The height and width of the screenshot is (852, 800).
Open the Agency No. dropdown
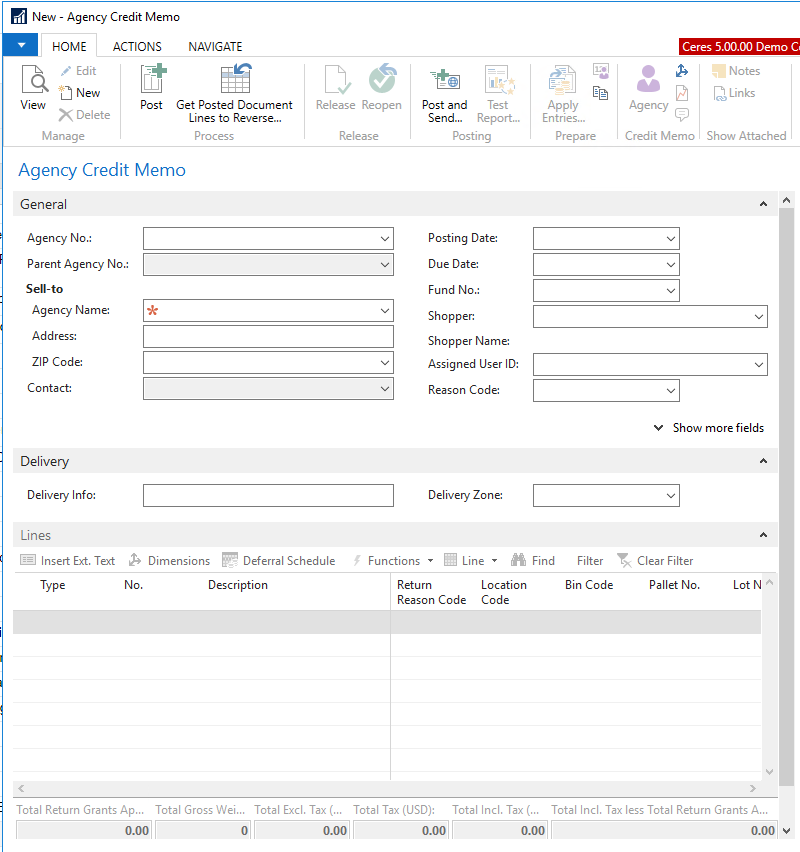pos(385,239)
